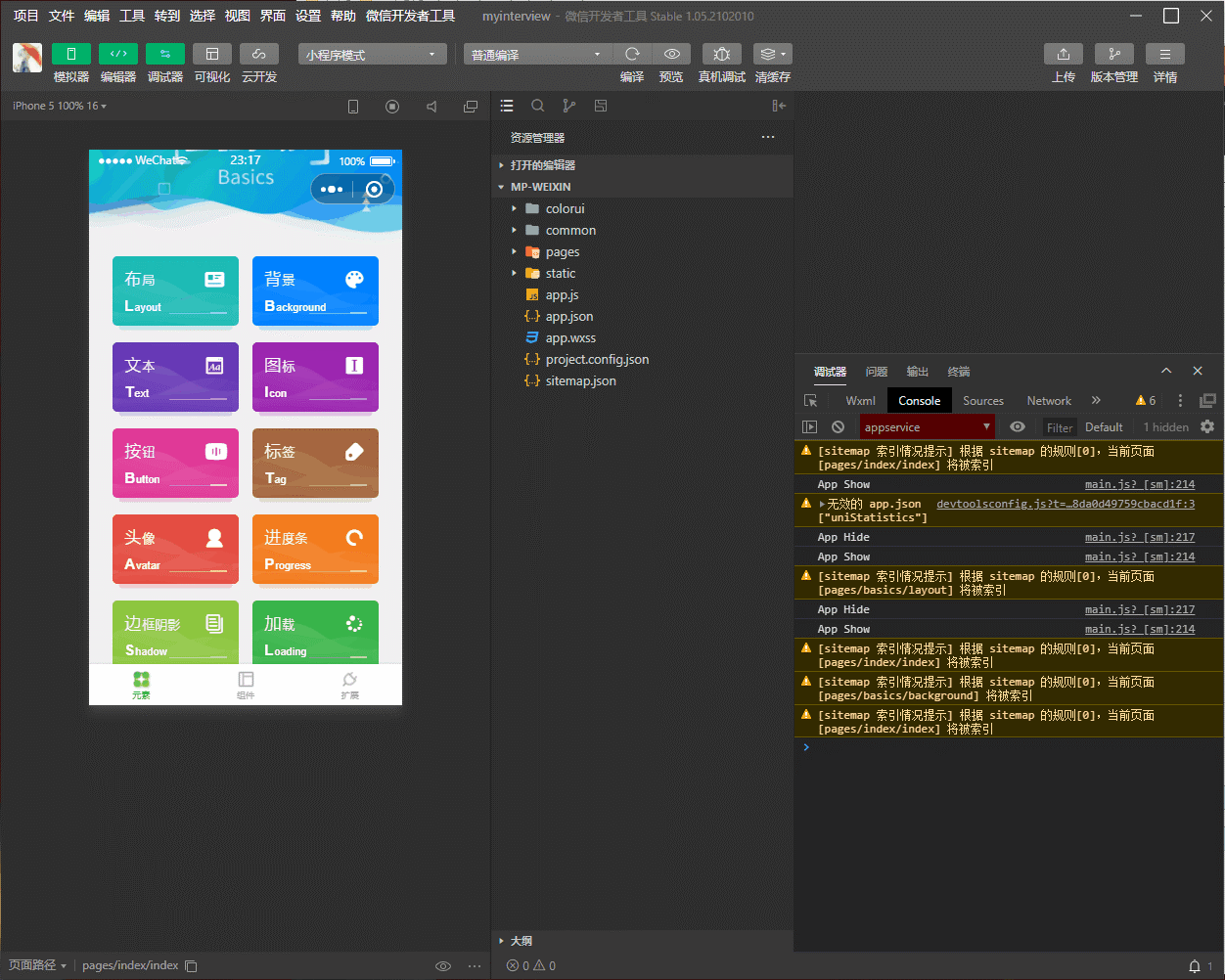Open the appservice context dropdown
Viewport: 1225px width, 980px height.
(928, 427)
